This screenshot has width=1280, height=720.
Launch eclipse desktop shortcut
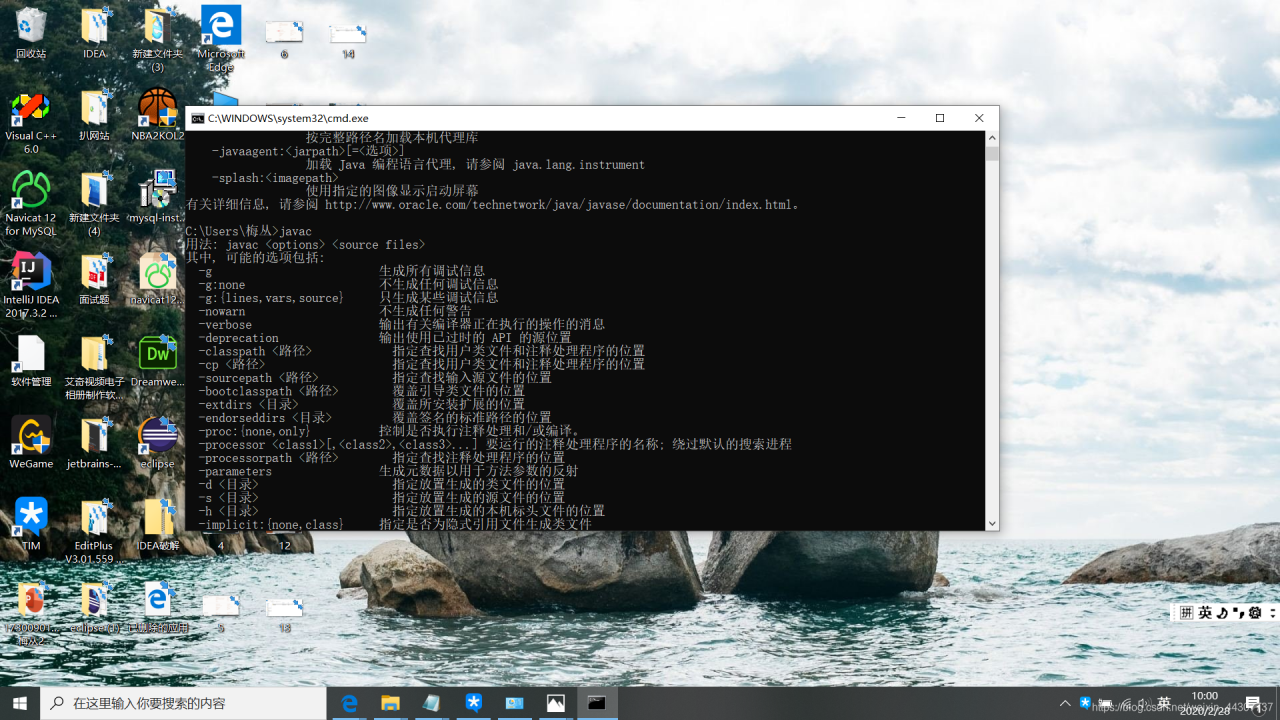[157, 443]
